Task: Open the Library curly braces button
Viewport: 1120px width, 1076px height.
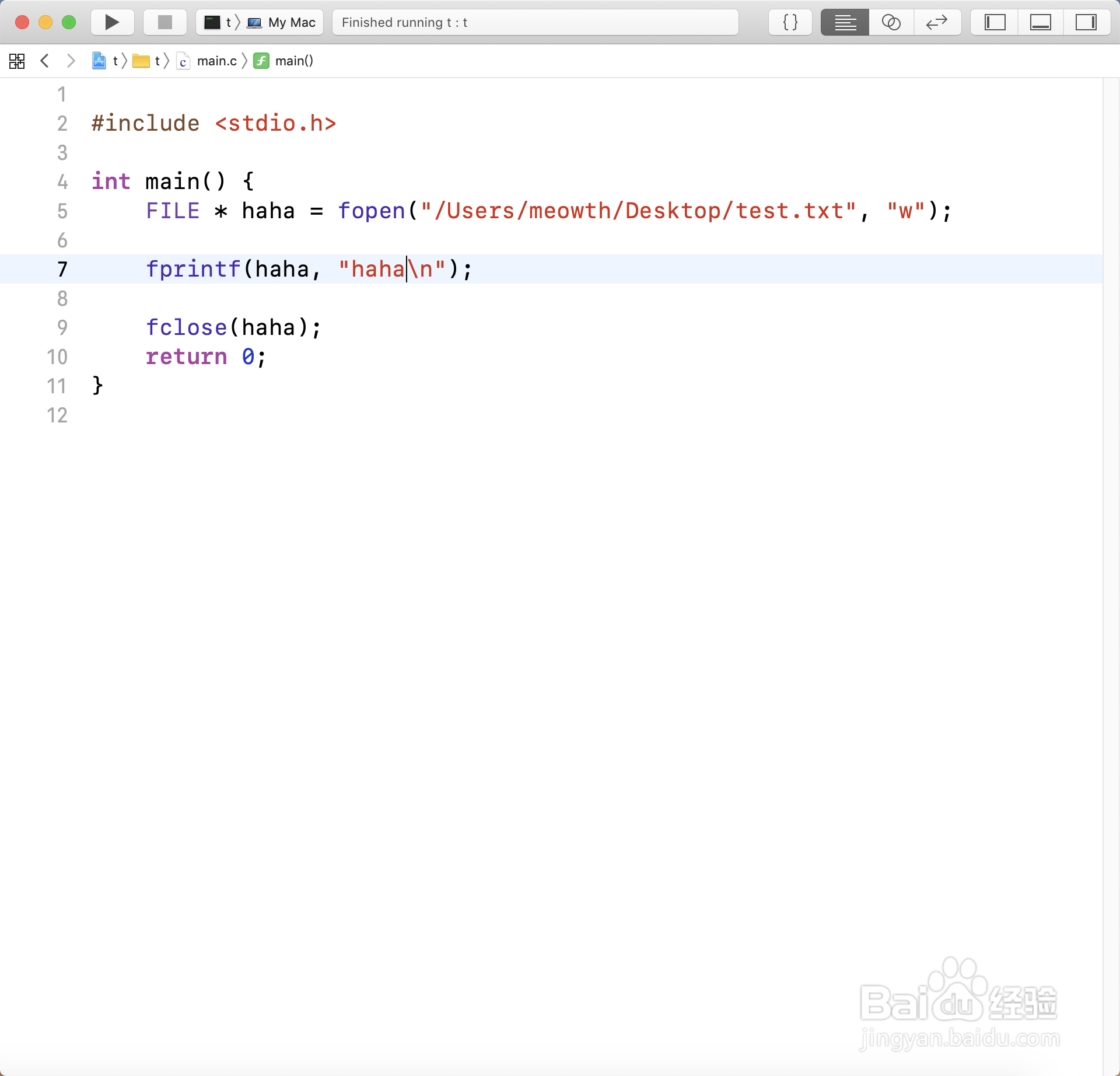Action: [790, 22]
